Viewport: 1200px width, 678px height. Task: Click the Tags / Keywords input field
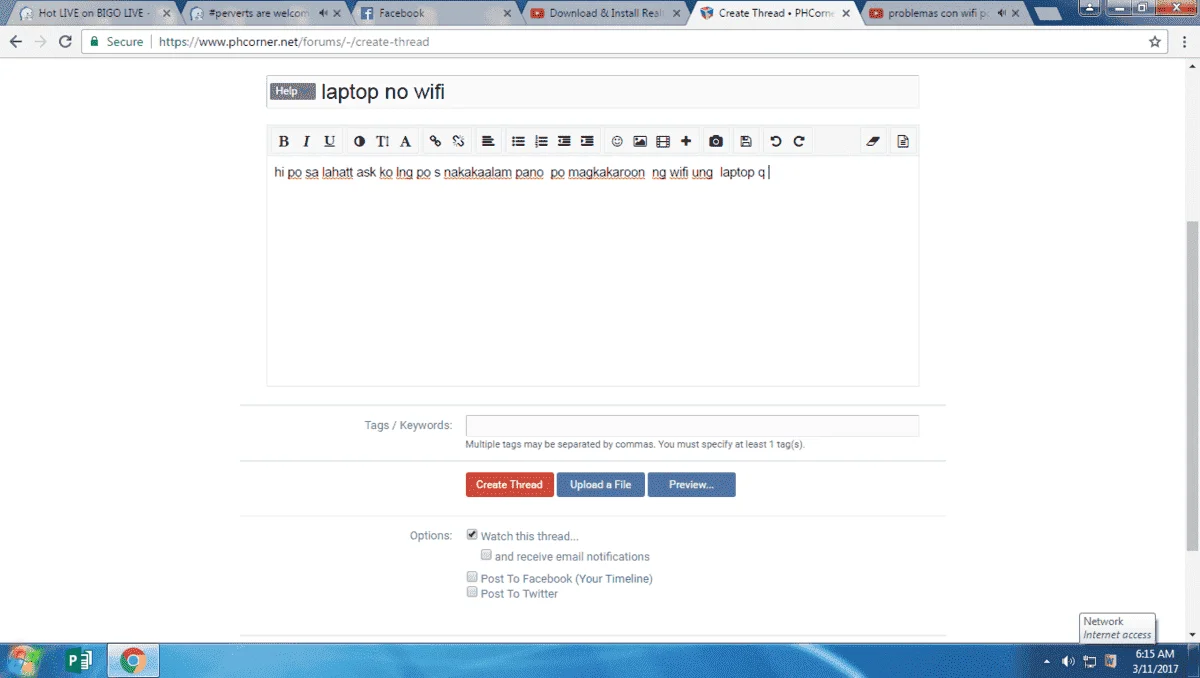[692, 426]
